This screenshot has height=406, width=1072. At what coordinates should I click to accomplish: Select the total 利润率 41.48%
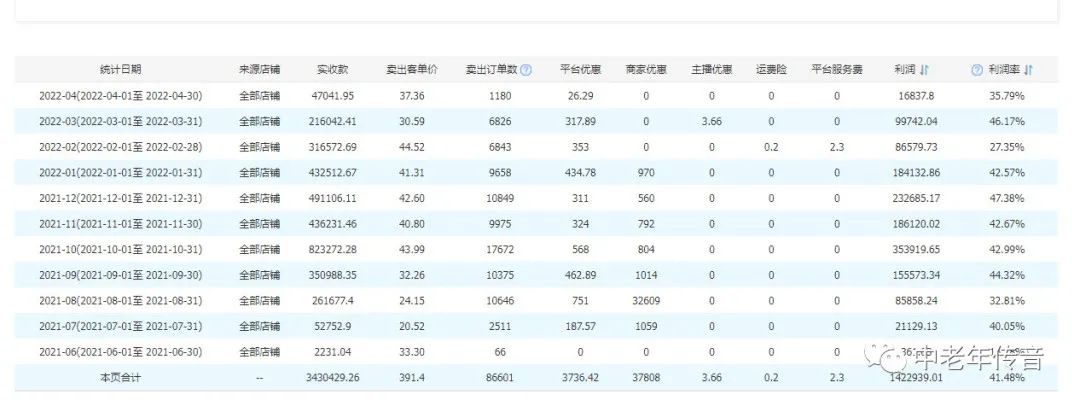pos(1007,377)
